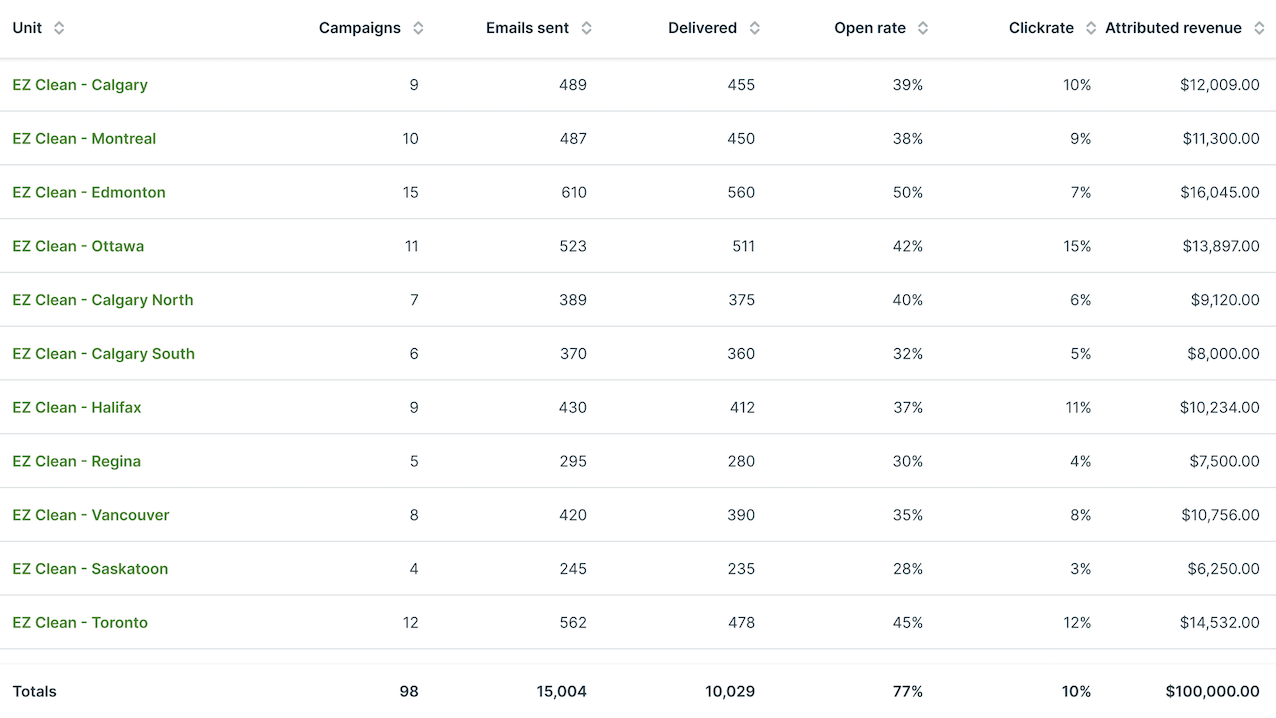The height and width of the screenshot is (718, 1276).
Task: Sort by Delivered using its arrow icon
Action: [754, 28]
